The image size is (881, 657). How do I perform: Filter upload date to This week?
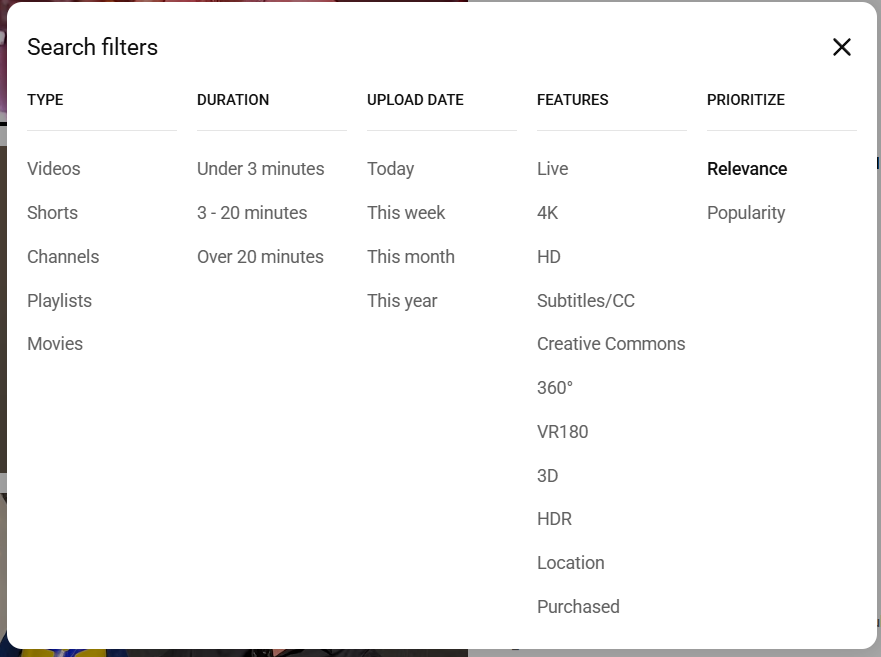[x=406, y=213]
